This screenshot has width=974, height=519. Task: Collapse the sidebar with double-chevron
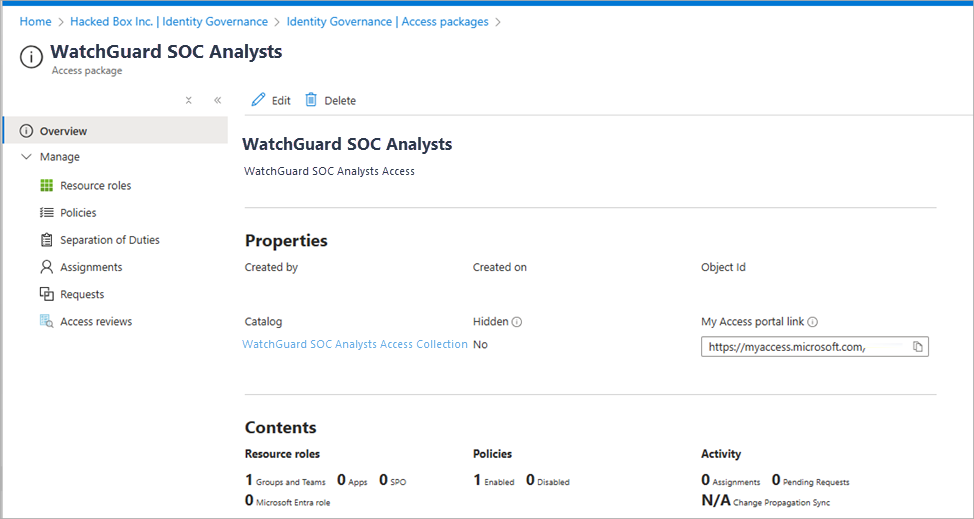click(217, 100)
